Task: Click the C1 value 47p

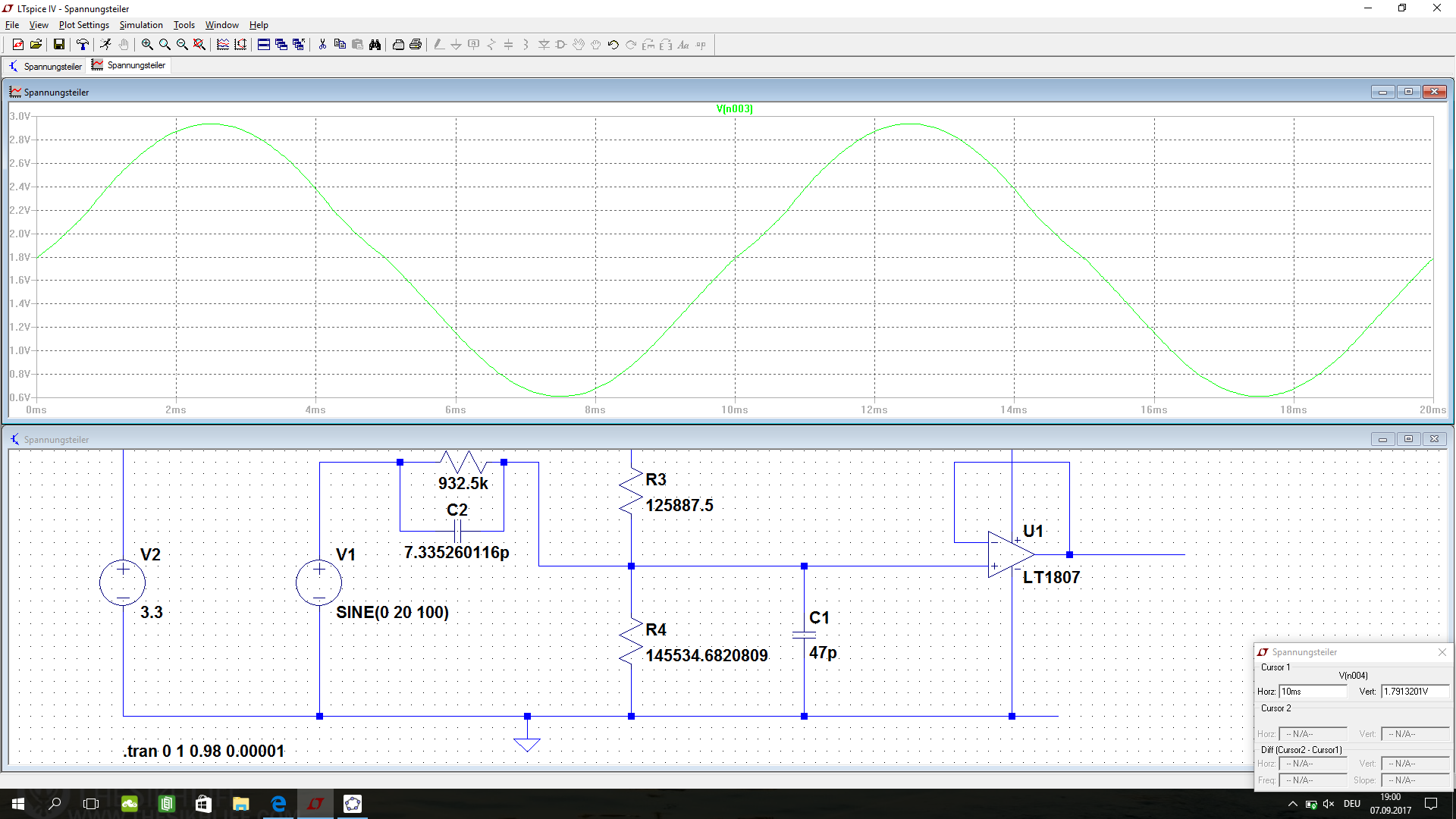Action: pos(823,653)
